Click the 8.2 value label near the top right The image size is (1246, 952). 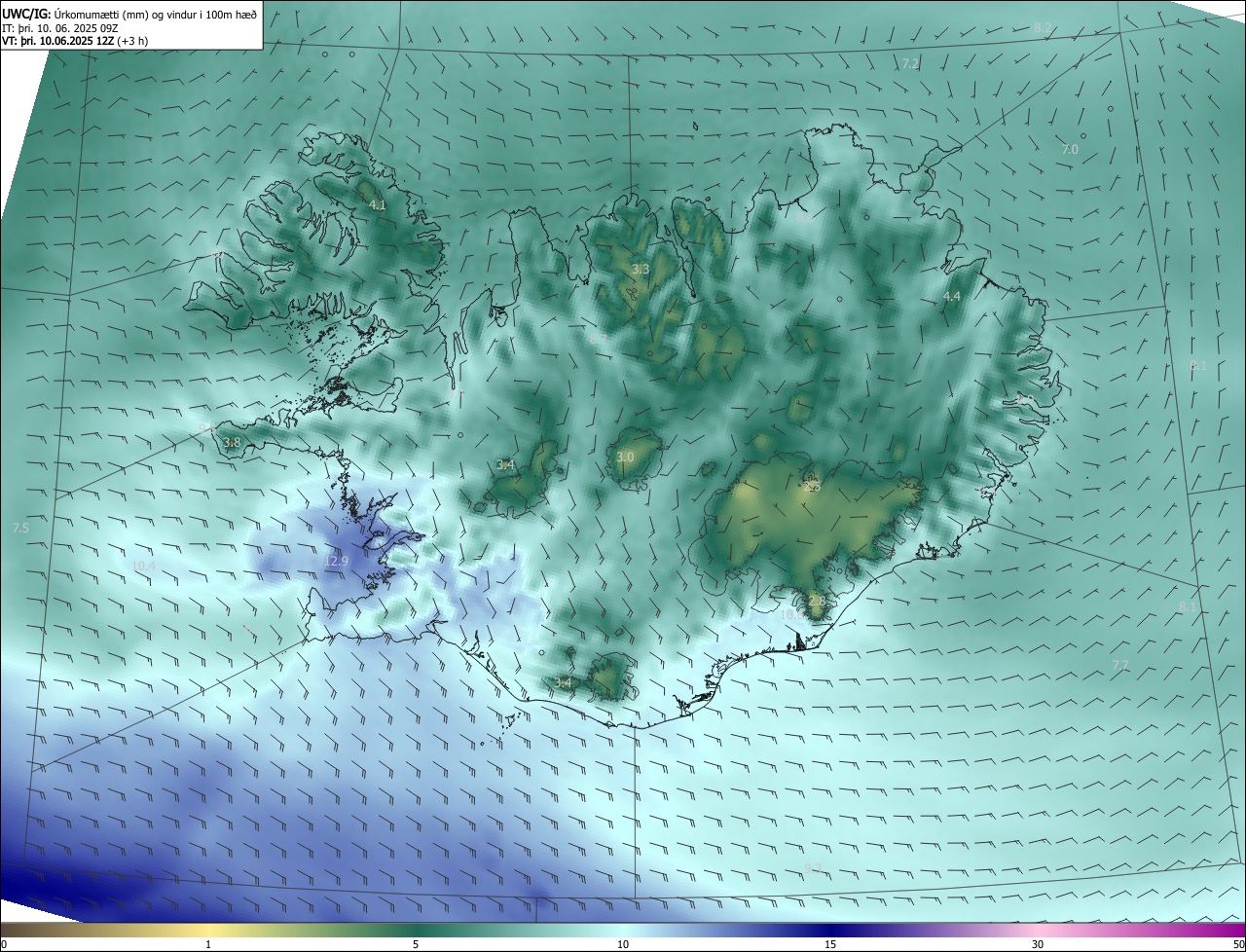(x=1043, y=27)
